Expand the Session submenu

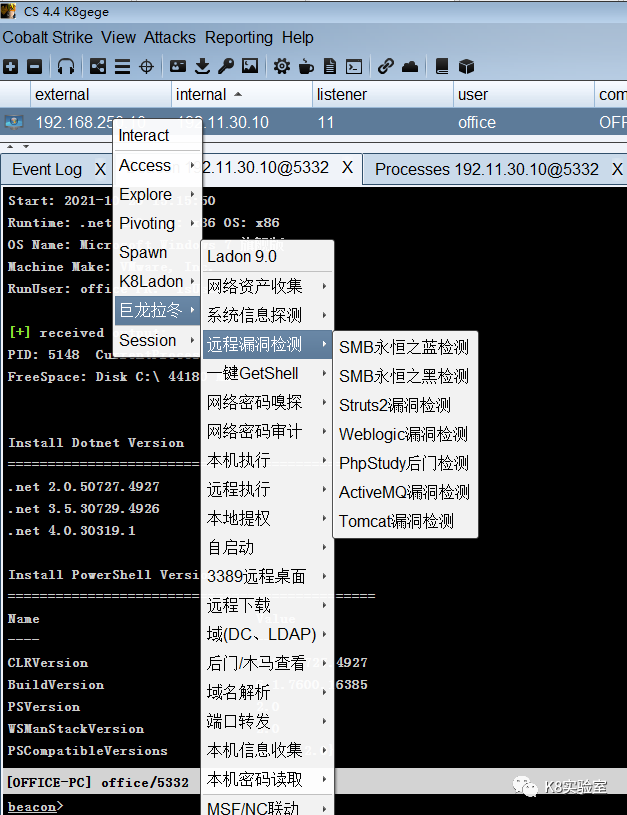157,340
